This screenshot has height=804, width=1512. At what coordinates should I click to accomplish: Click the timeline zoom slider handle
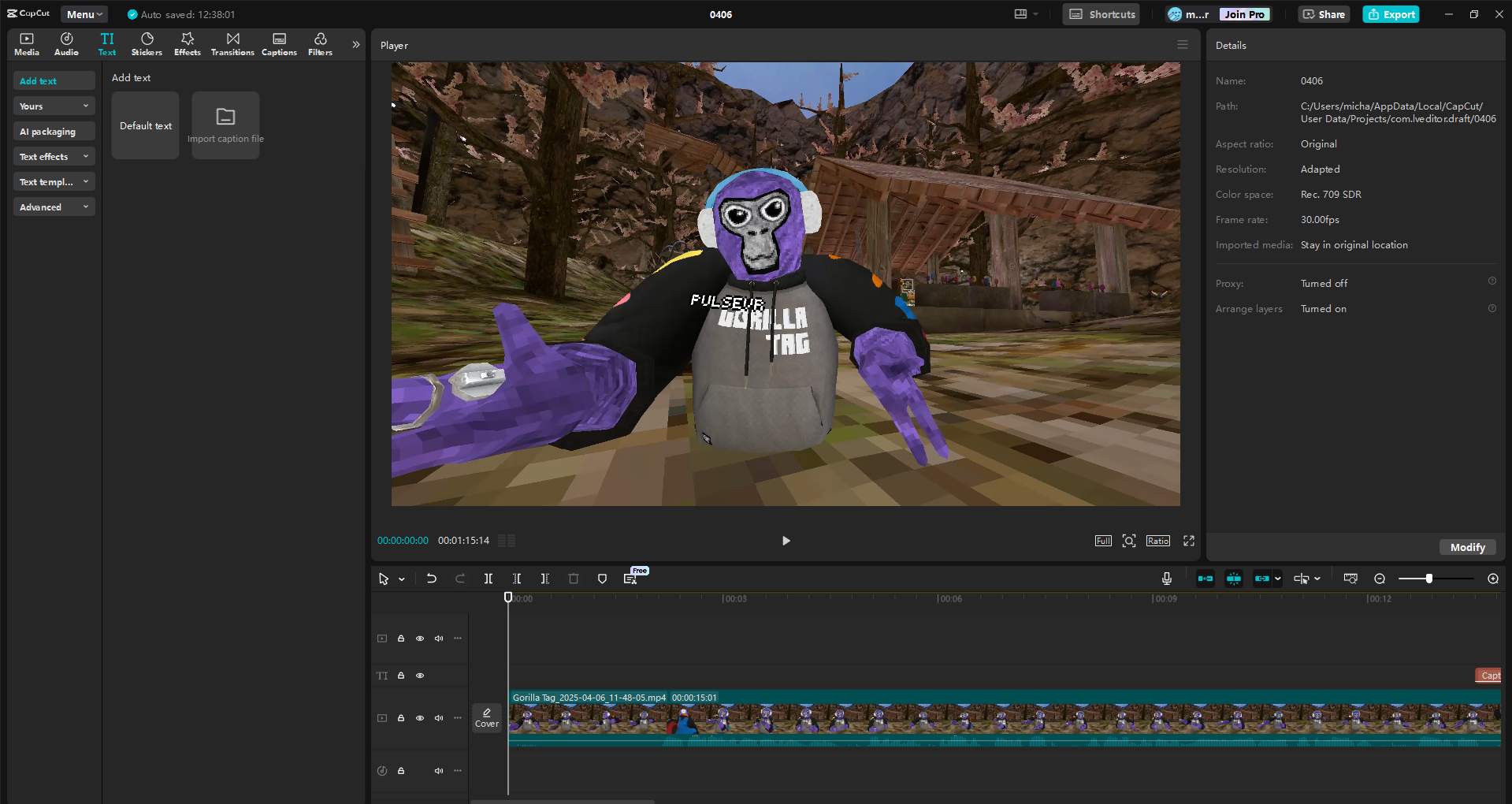click(1428, 579)
